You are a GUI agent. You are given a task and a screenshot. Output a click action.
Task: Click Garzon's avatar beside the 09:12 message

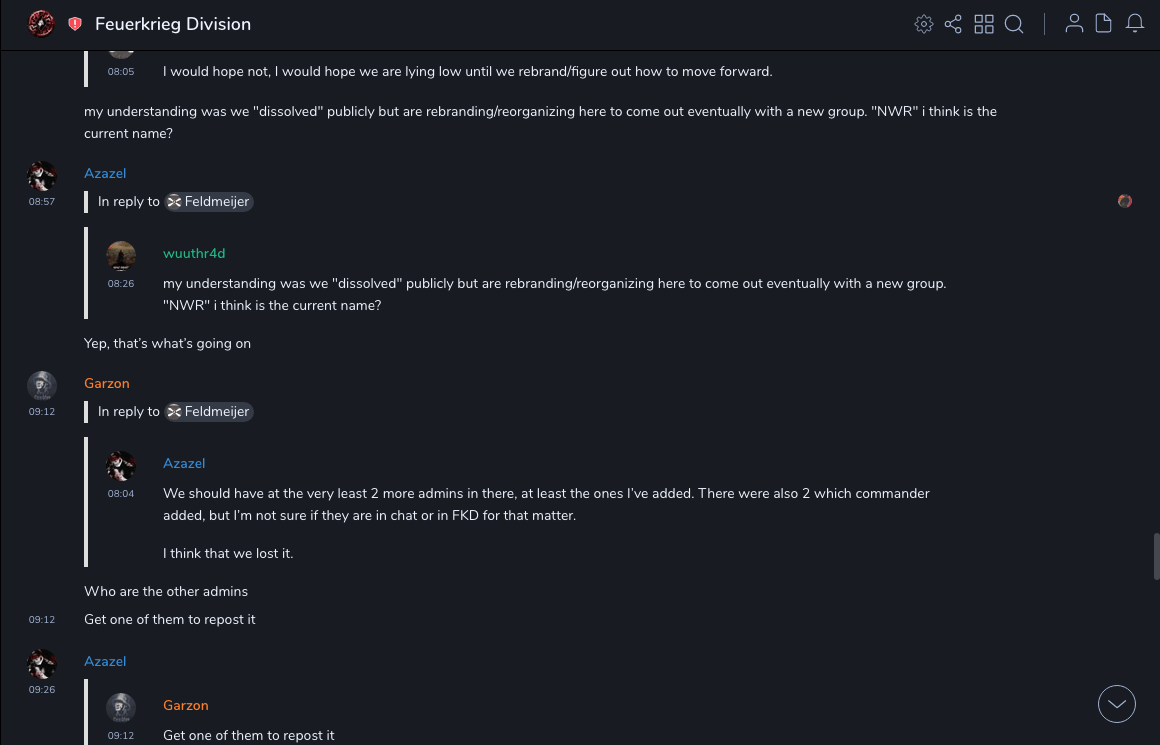41,386
